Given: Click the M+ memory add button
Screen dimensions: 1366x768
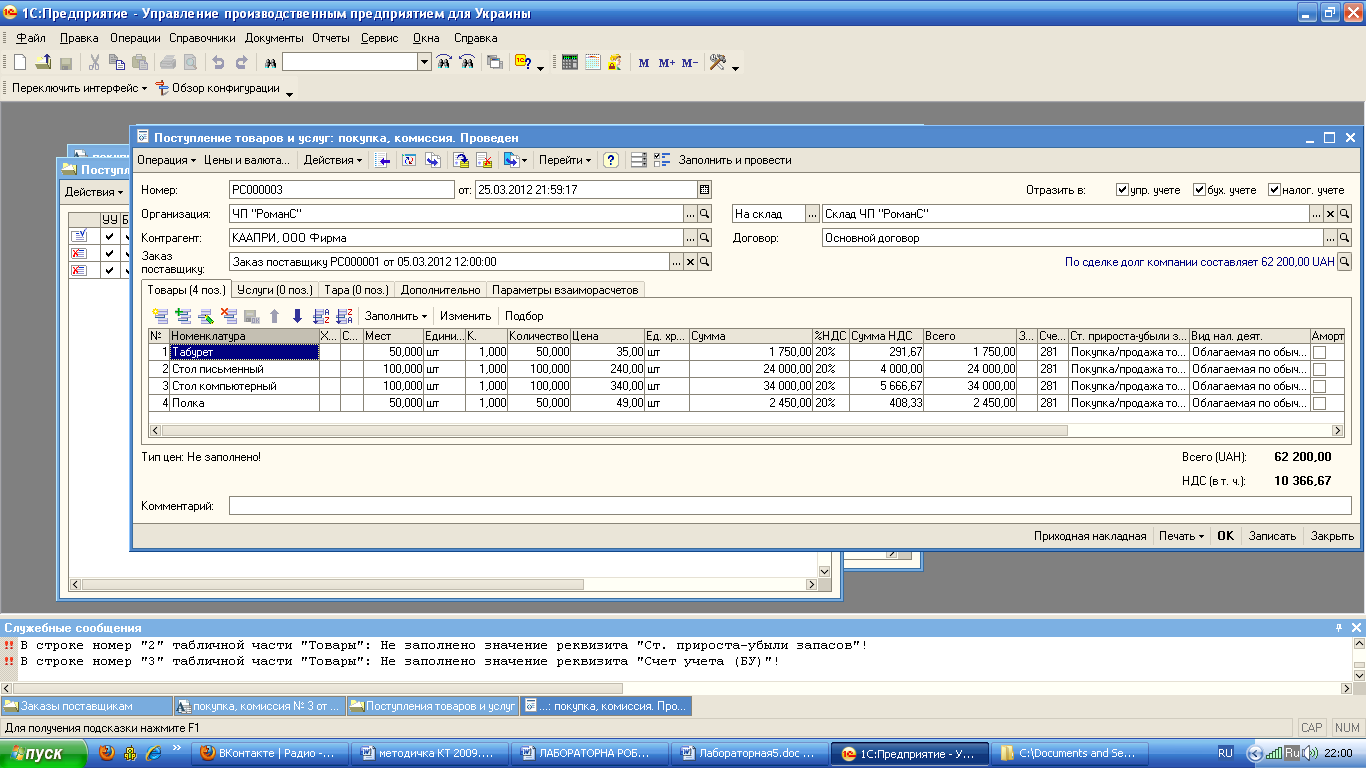Looking at the screenshot, I should point(667,62).
